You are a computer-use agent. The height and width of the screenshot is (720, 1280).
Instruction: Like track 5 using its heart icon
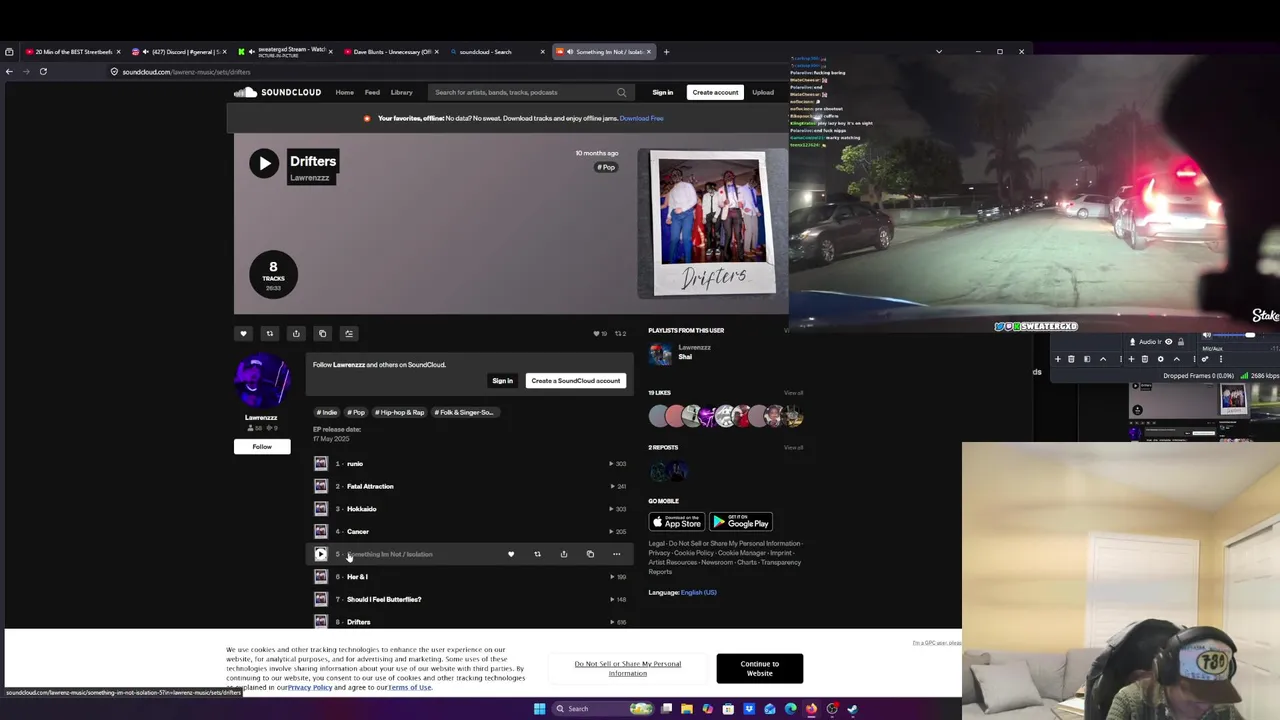click(511, 554)
